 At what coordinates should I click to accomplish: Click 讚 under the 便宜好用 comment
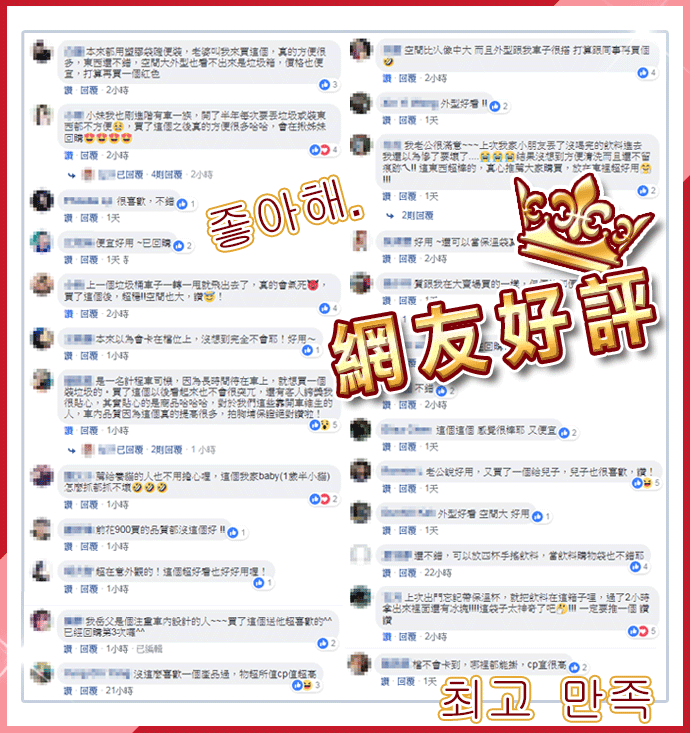[x=68, y=259]
